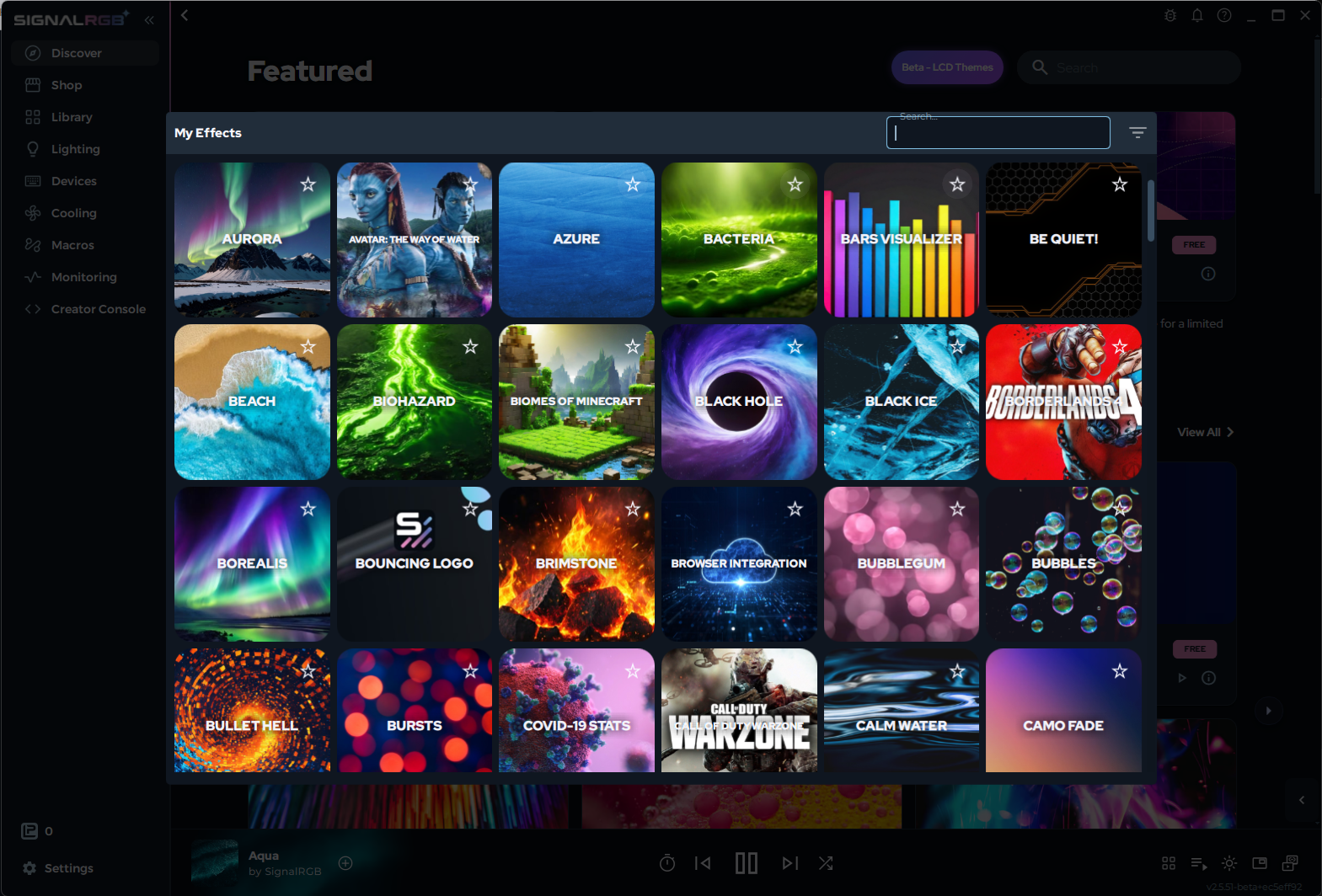Apply the Calm Water effect
The width and height of the screenshot is (1322, 896).
click(901, 711)
